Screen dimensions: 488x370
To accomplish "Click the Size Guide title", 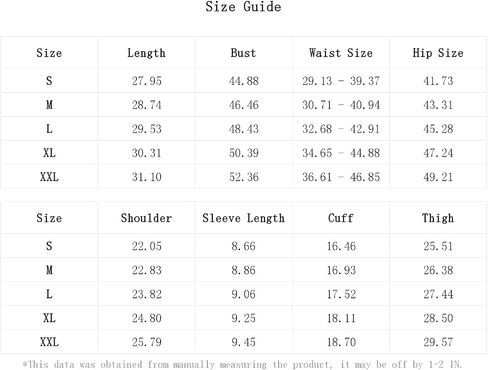I will point(243,7).
